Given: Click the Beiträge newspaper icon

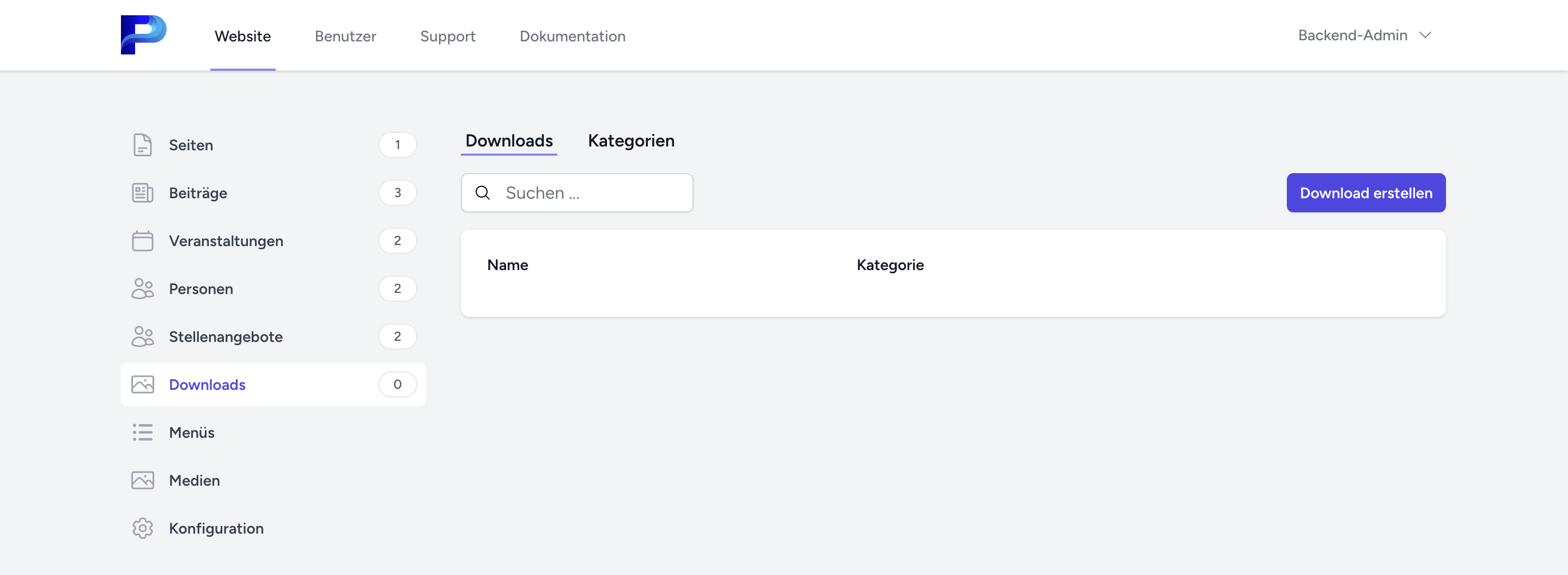Looking at the screenshot, I should coord(142,193).
